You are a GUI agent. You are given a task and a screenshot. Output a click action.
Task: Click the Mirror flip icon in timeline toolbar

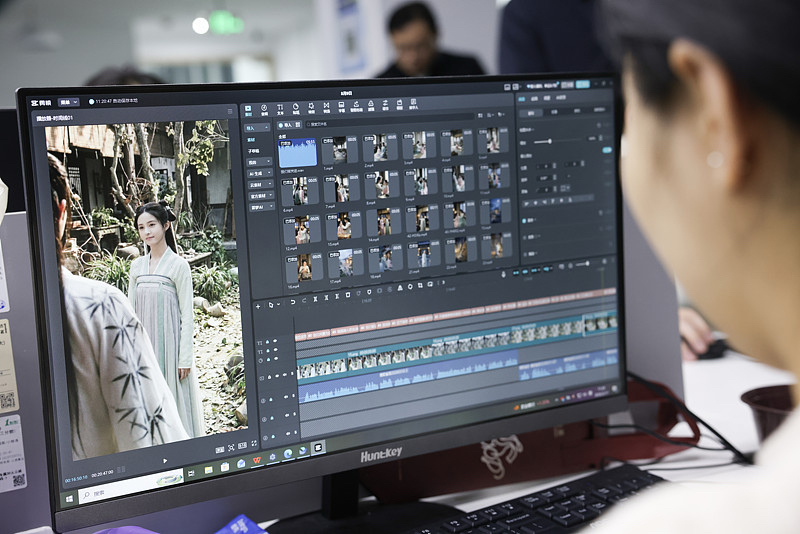[400, 289]
